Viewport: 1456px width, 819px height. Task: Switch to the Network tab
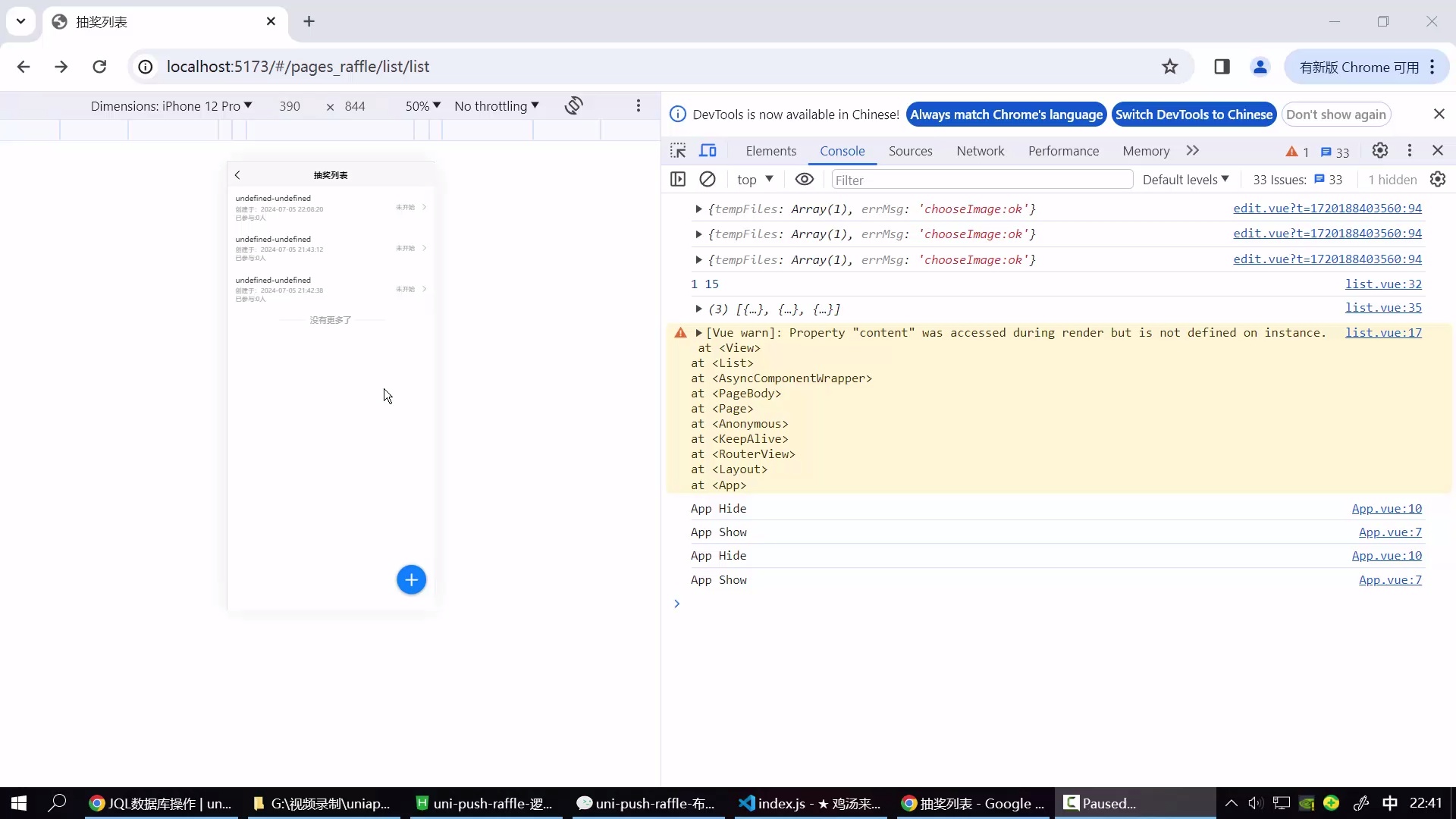click(980, 151)
